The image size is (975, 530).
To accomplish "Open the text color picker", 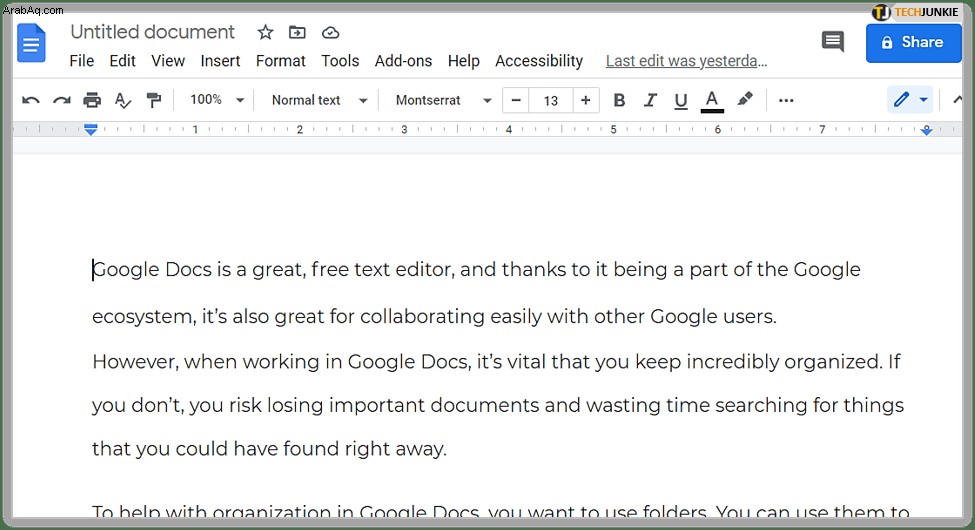I will (712, 101).
